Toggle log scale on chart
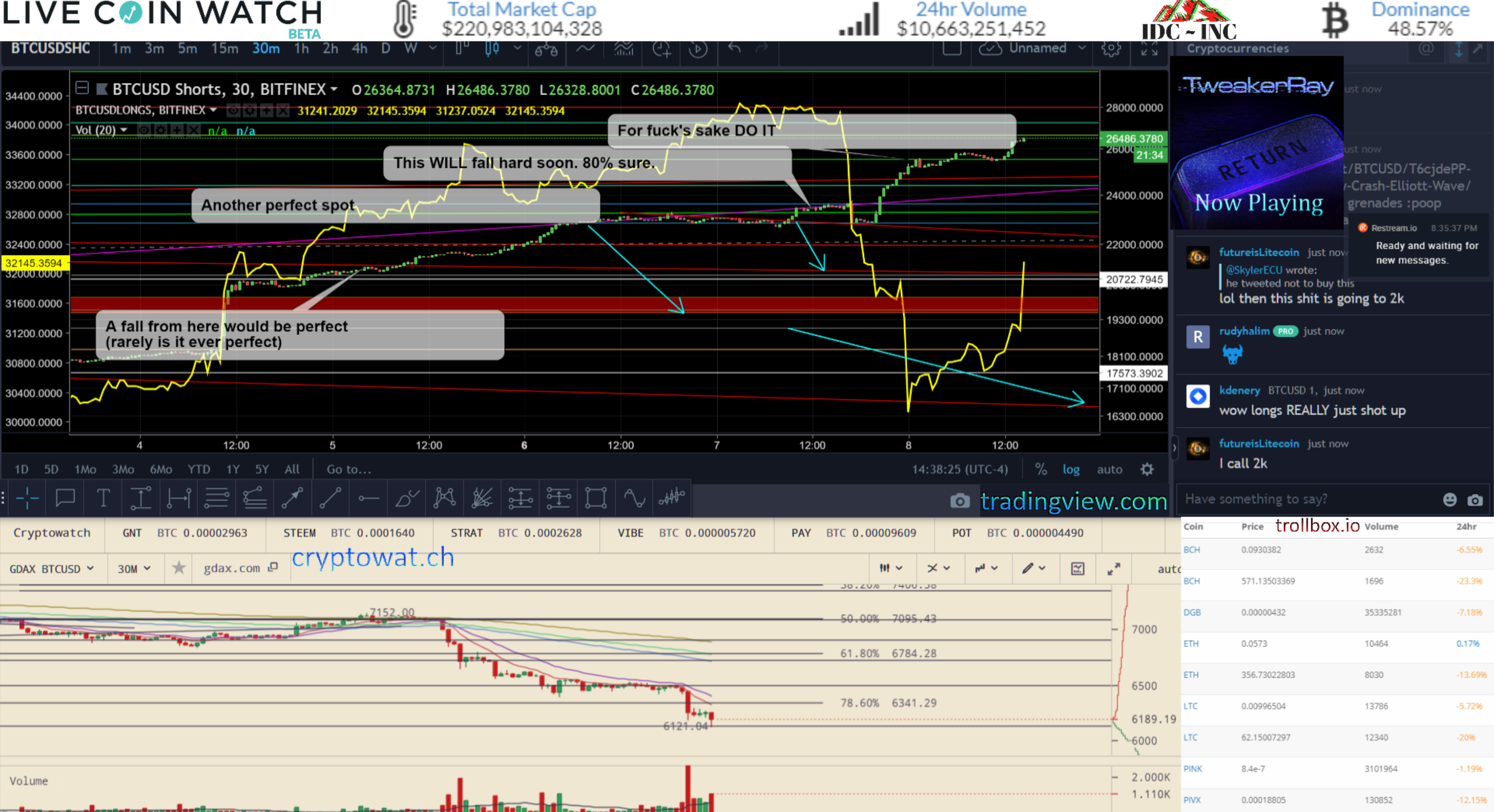This screenshot has width=1494, height=812. tap(1071, 469)
